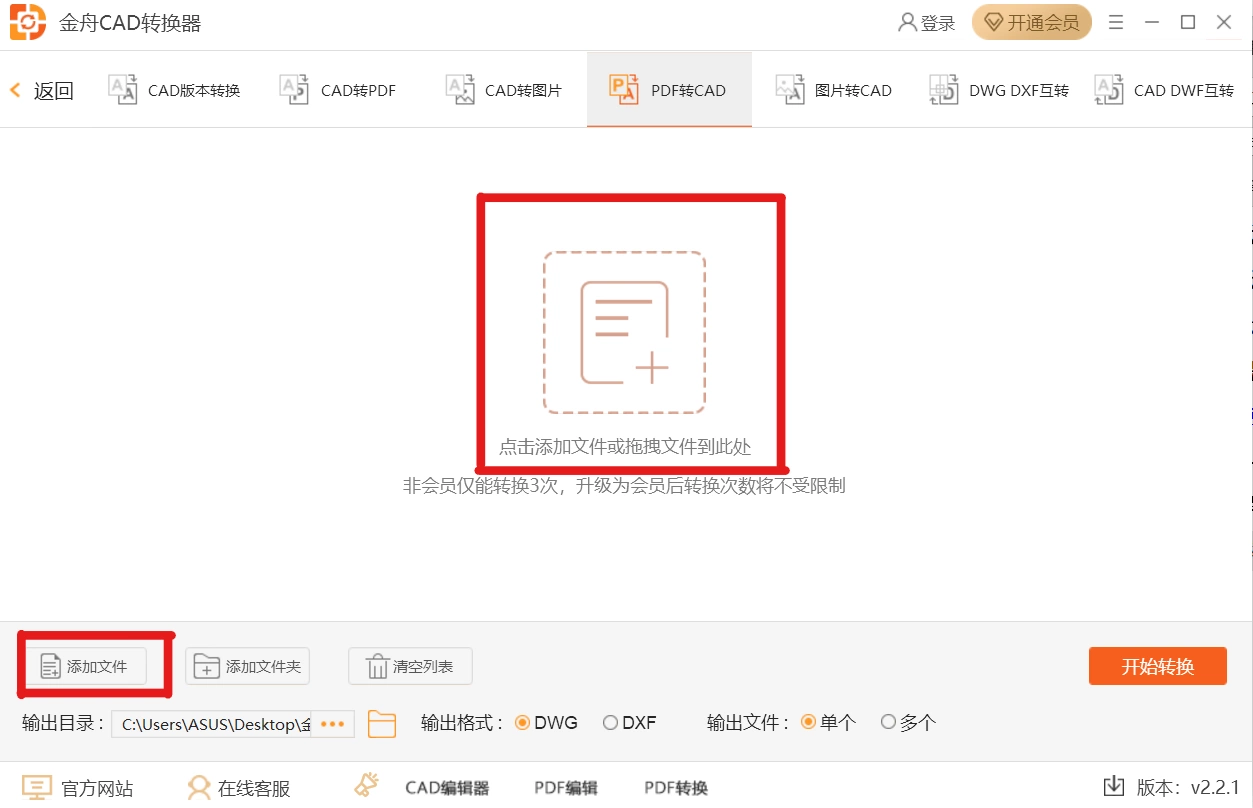Screen dimensions: 1253x808
Task: Click the add-file document icon in drop zone
Action: pos(625,333)
